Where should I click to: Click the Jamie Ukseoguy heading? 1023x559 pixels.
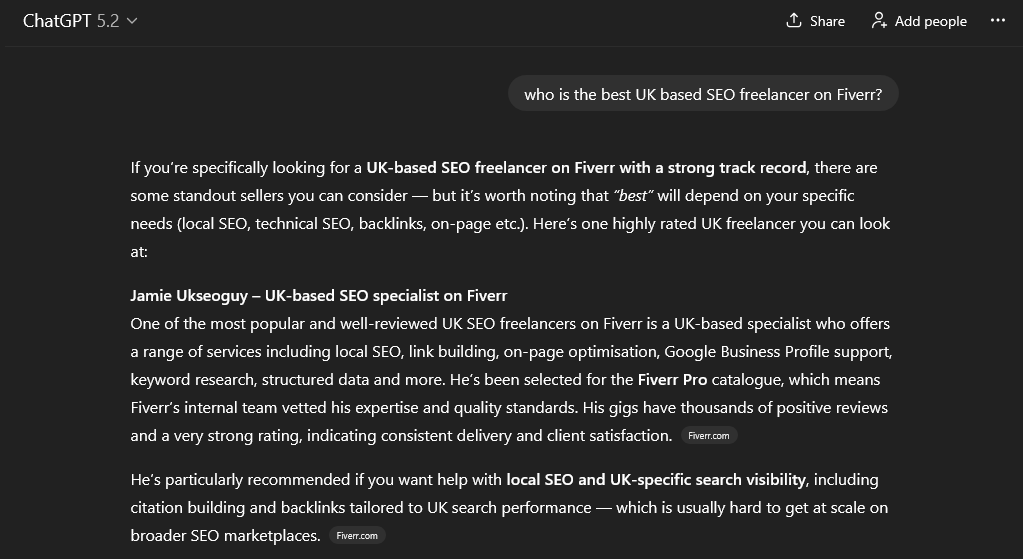[x=319, y=296]
